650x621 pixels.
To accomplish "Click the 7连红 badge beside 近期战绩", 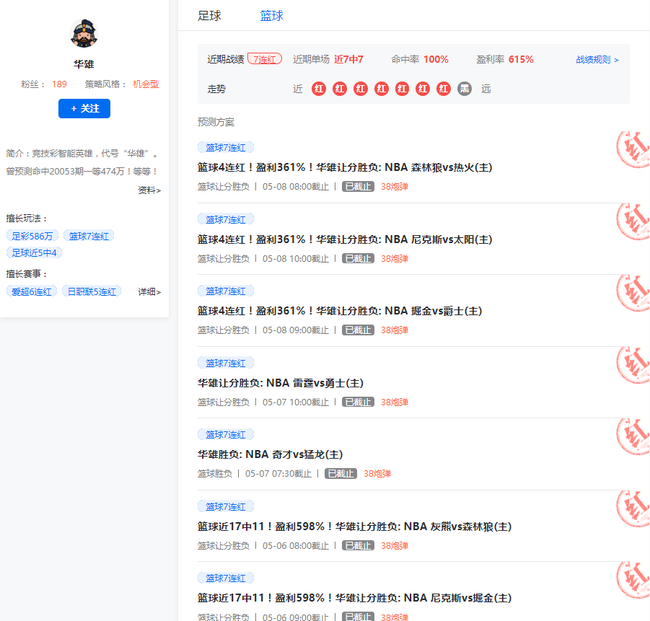I will click(264, 59).
